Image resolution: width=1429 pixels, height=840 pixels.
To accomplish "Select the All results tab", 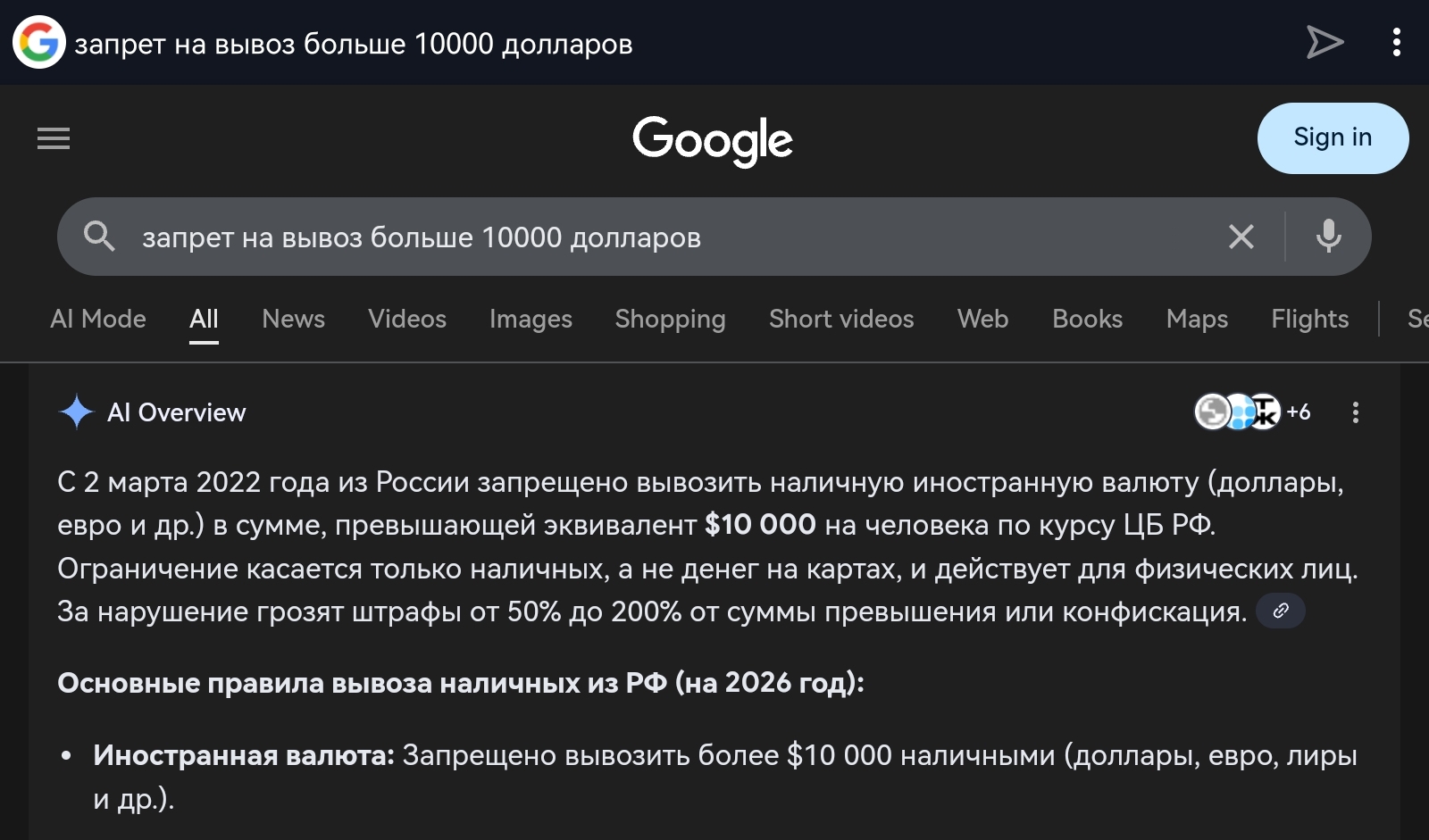I will point(204,319).
